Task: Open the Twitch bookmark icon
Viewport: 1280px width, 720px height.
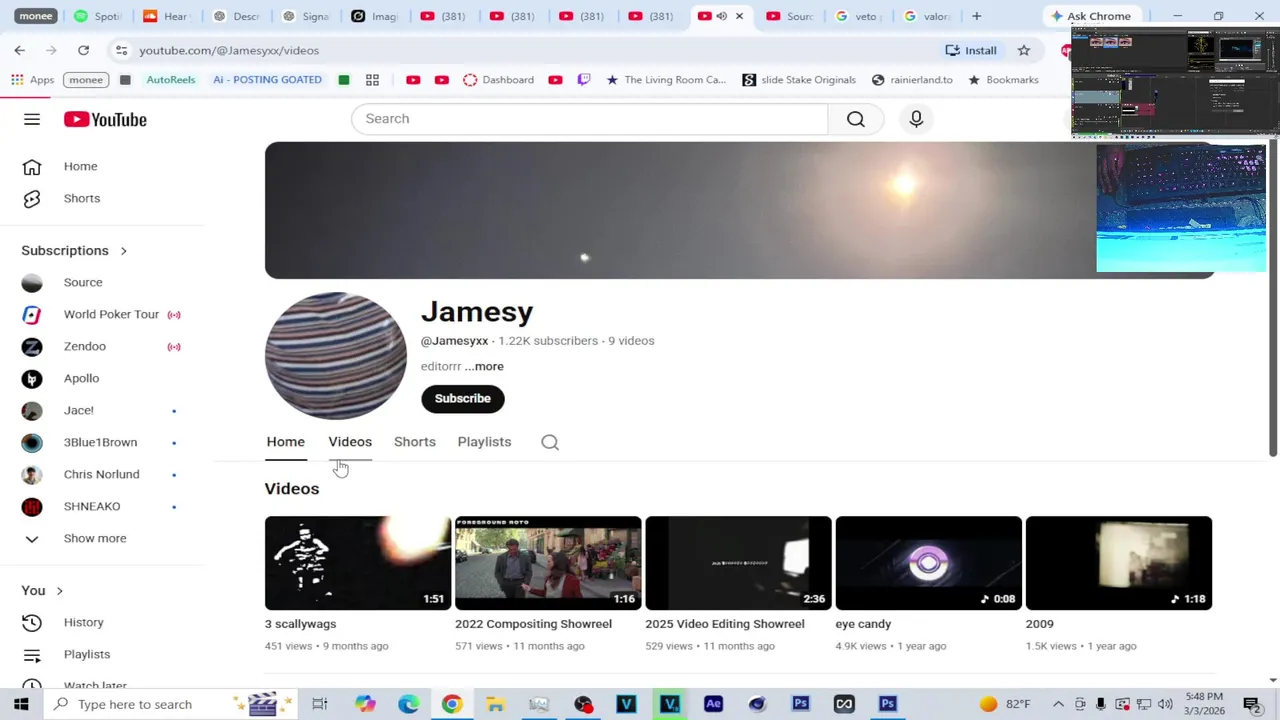Action: (584, 80)
